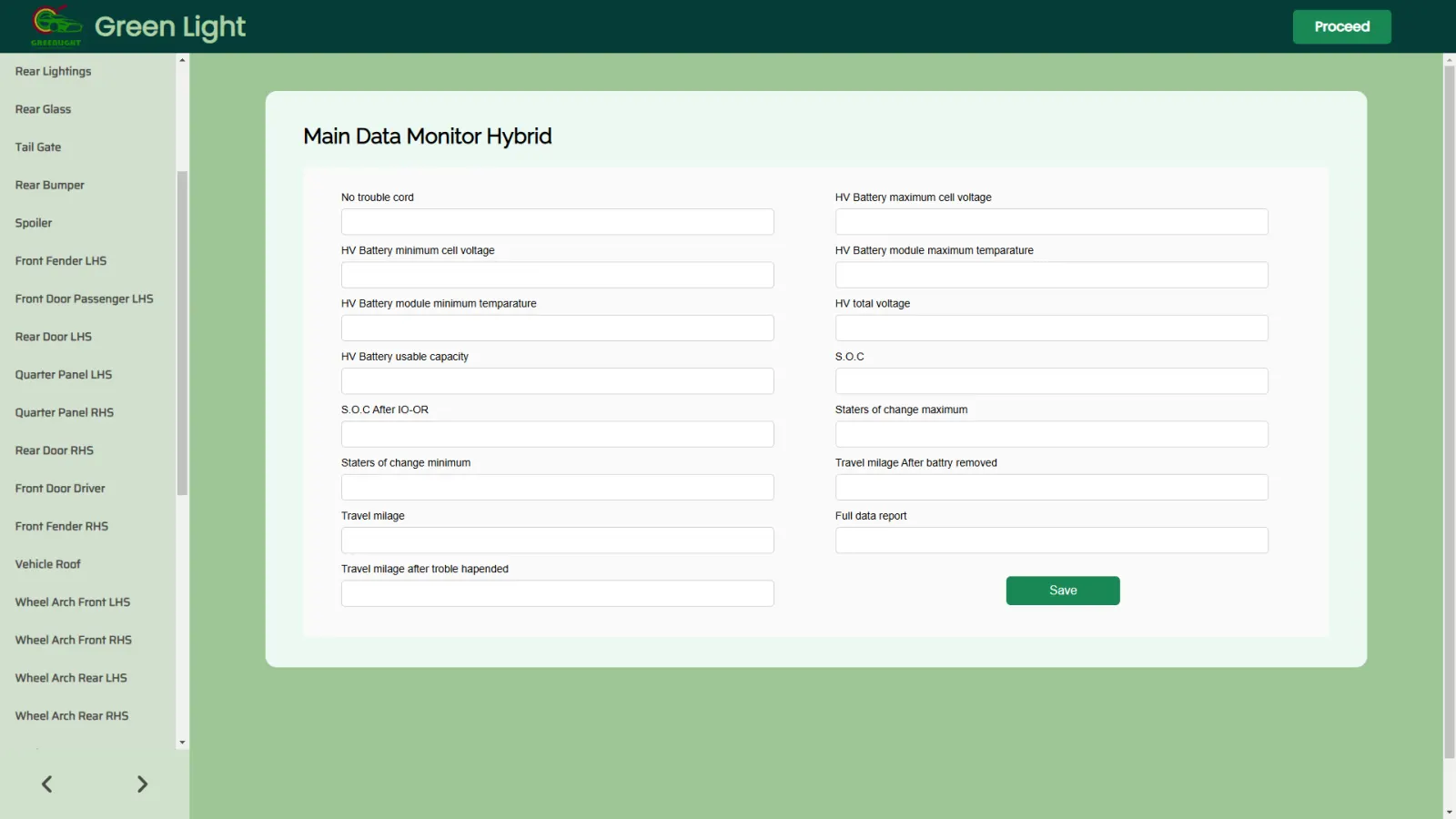
Task: Click the Green Light car logo icon
Action: 56,25
